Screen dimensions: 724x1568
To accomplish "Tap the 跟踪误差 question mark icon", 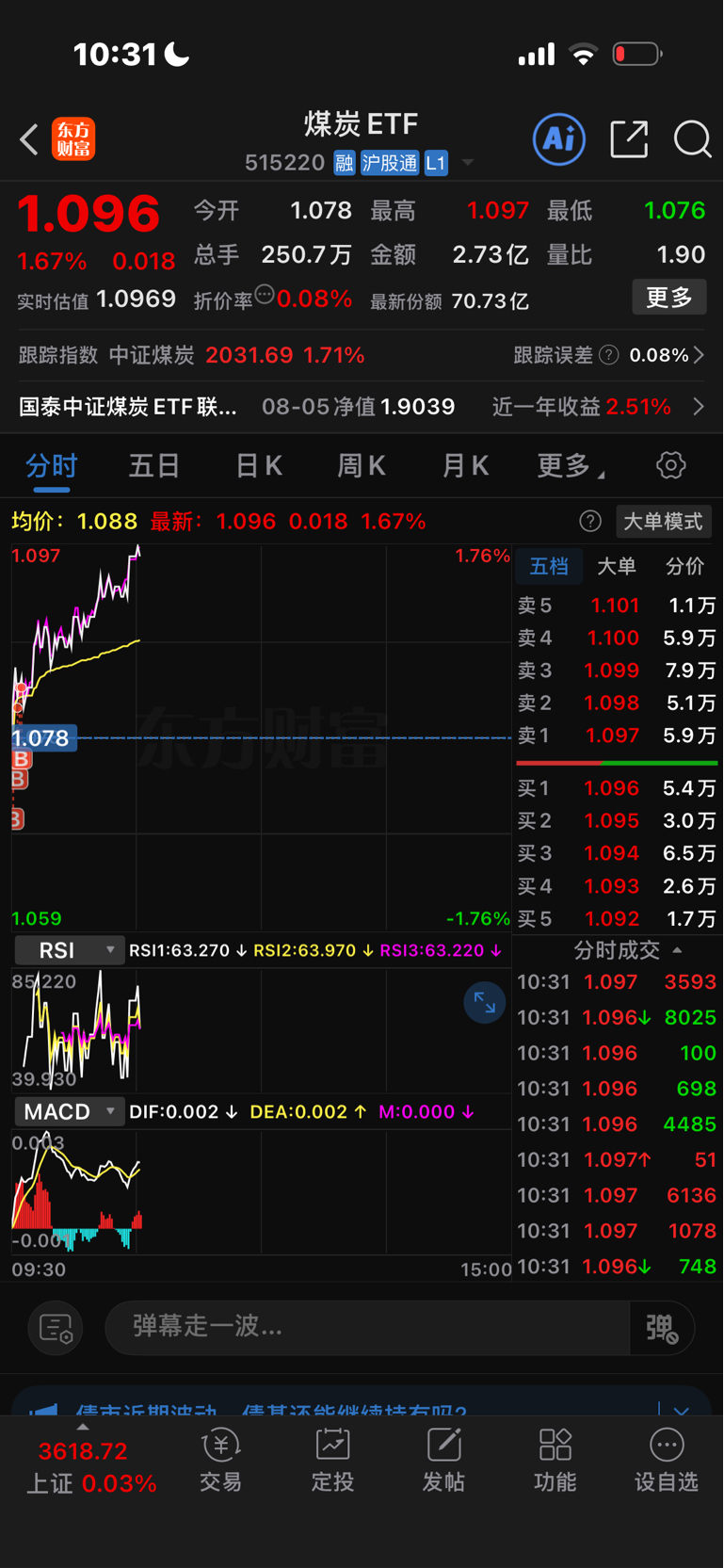I will (609, 355).
